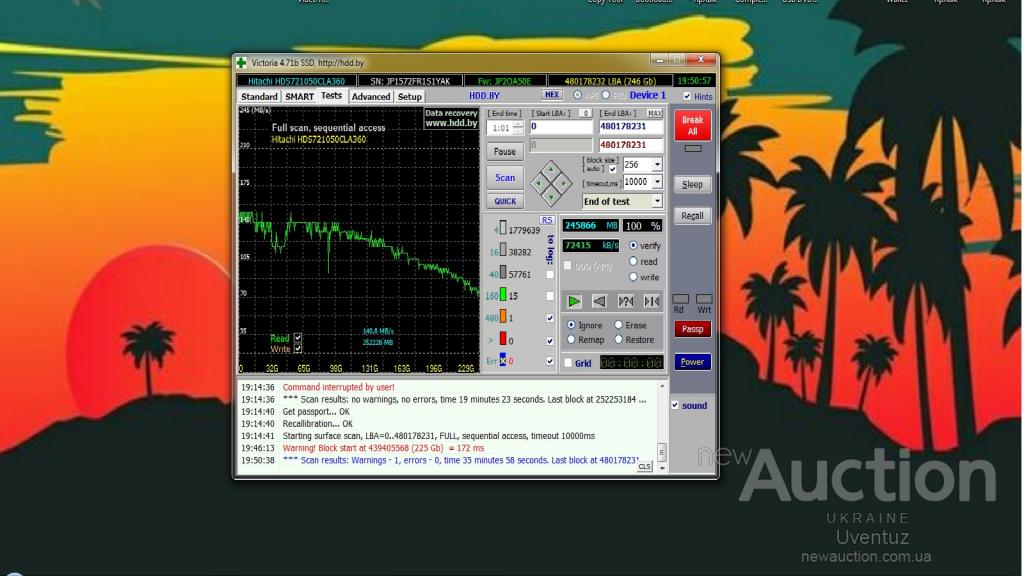1024x576 pixels.
Task: Click the reverse direction scan arrow
Action: pyautogui.click(x=600, y=301)
